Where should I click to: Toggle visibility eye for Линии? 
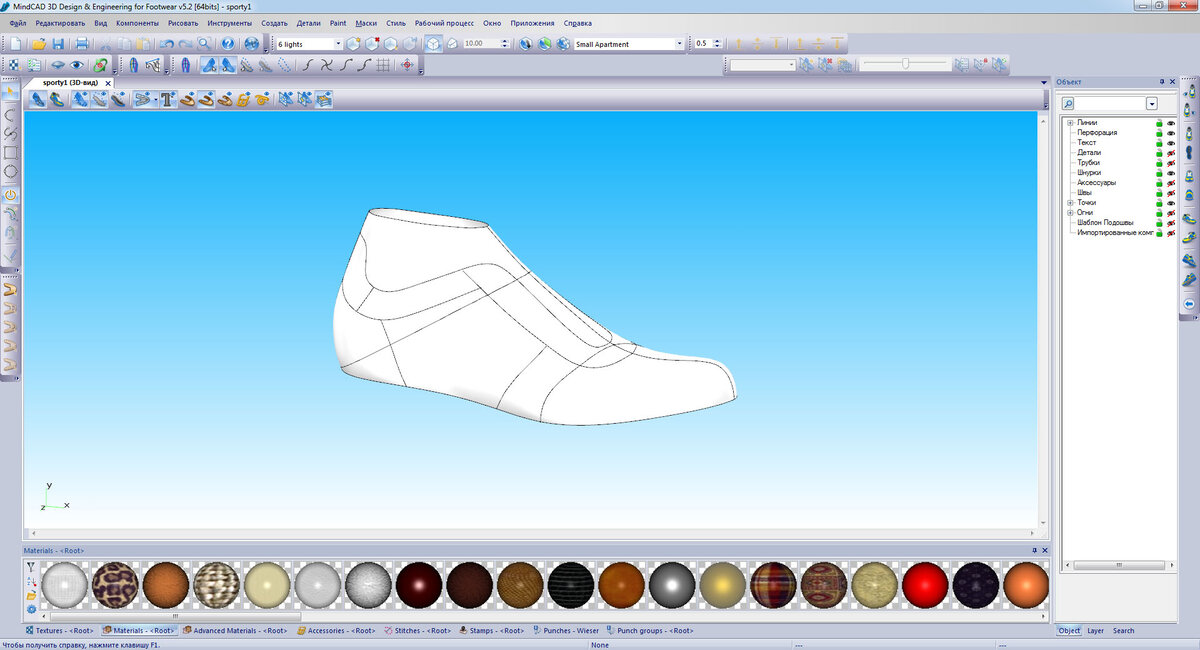click(x=1171, y=123)
